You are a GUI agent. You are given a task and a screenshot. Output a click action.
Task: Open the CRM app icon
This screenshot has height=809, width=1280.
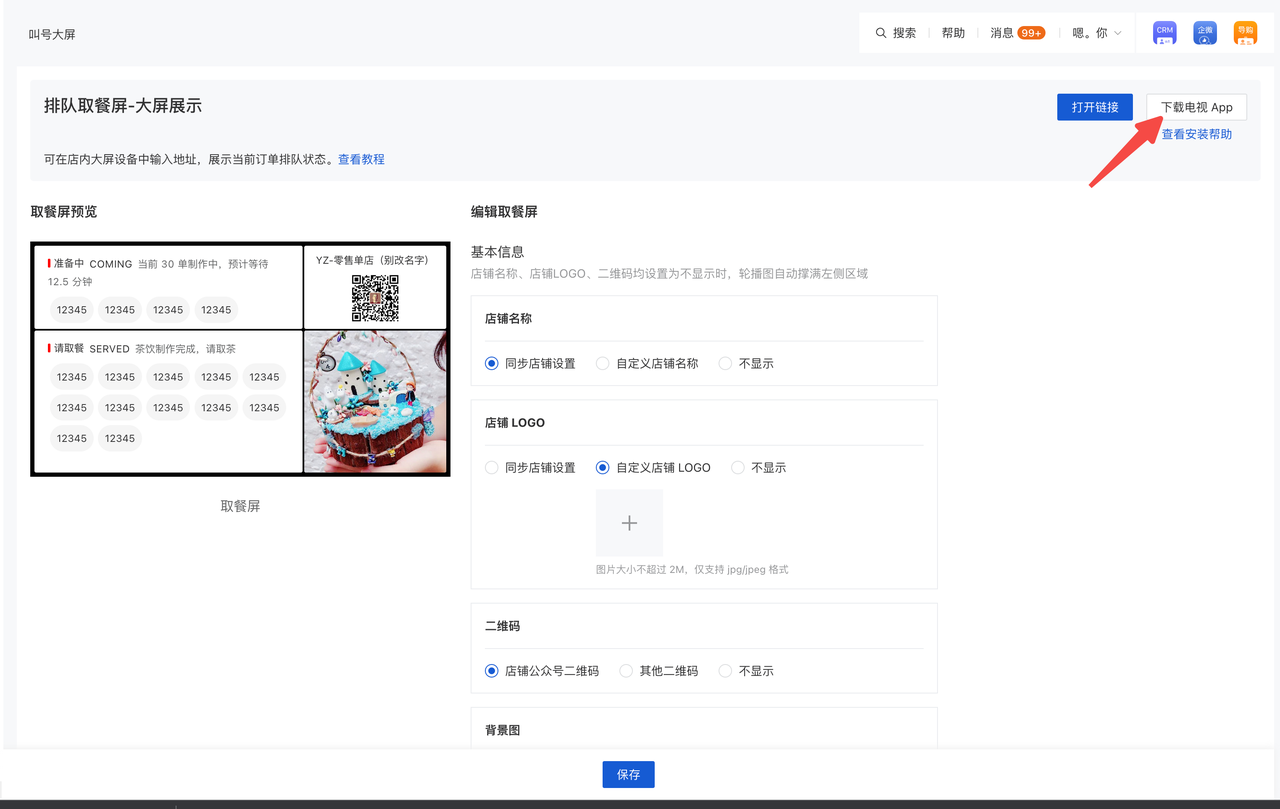[x=1164, y=33]
